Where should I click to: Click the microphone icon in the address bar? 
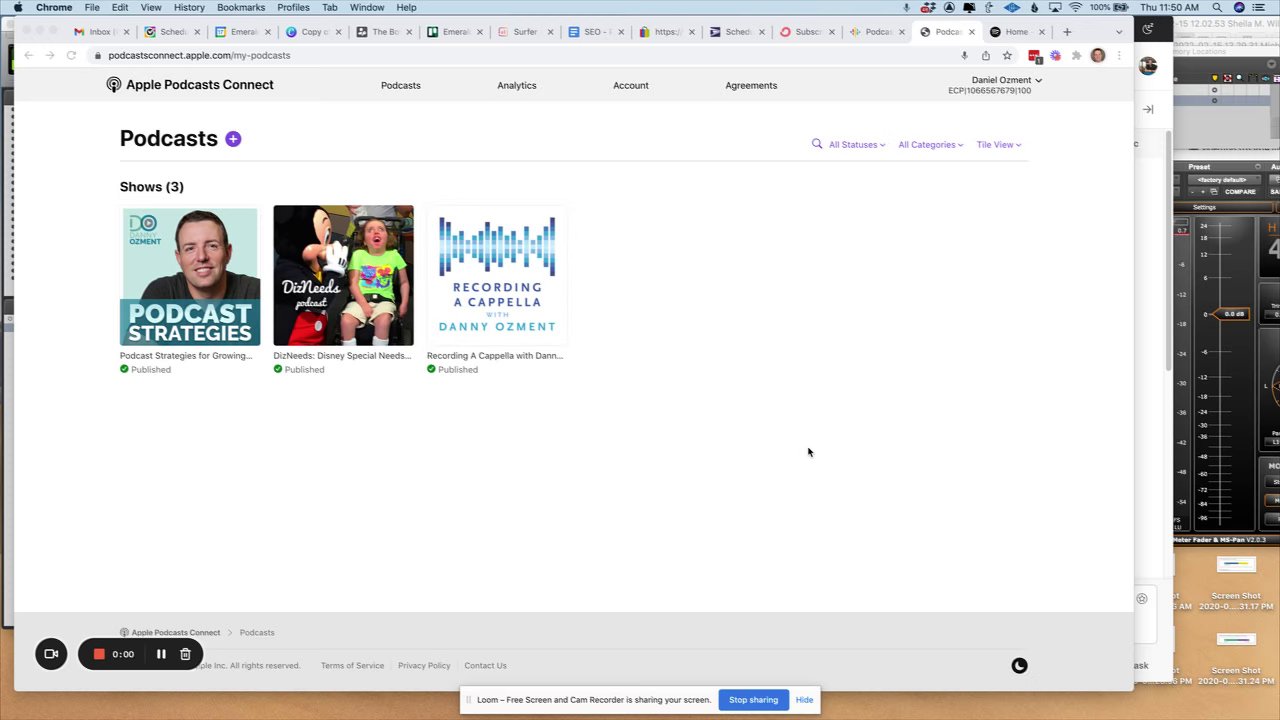[x=964, y=55]
